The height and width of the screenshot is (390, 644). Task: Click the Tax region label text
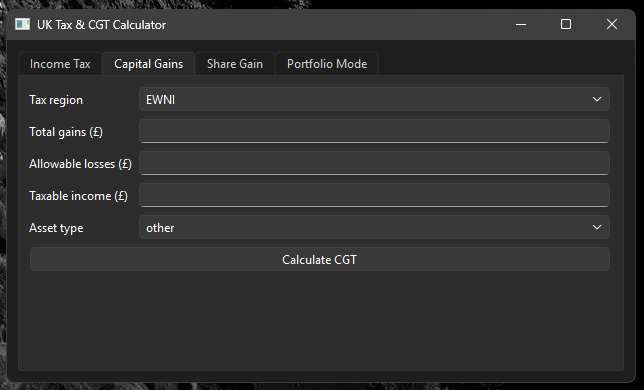point(56,100)
